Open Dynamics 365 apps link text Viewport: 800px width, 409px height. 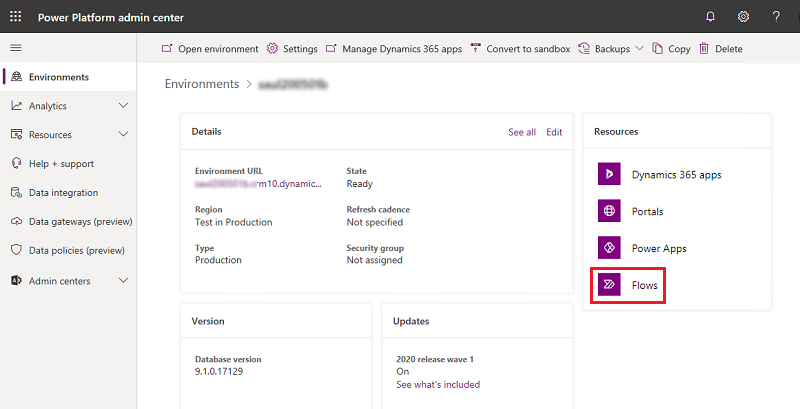click(x=677, y=174)
